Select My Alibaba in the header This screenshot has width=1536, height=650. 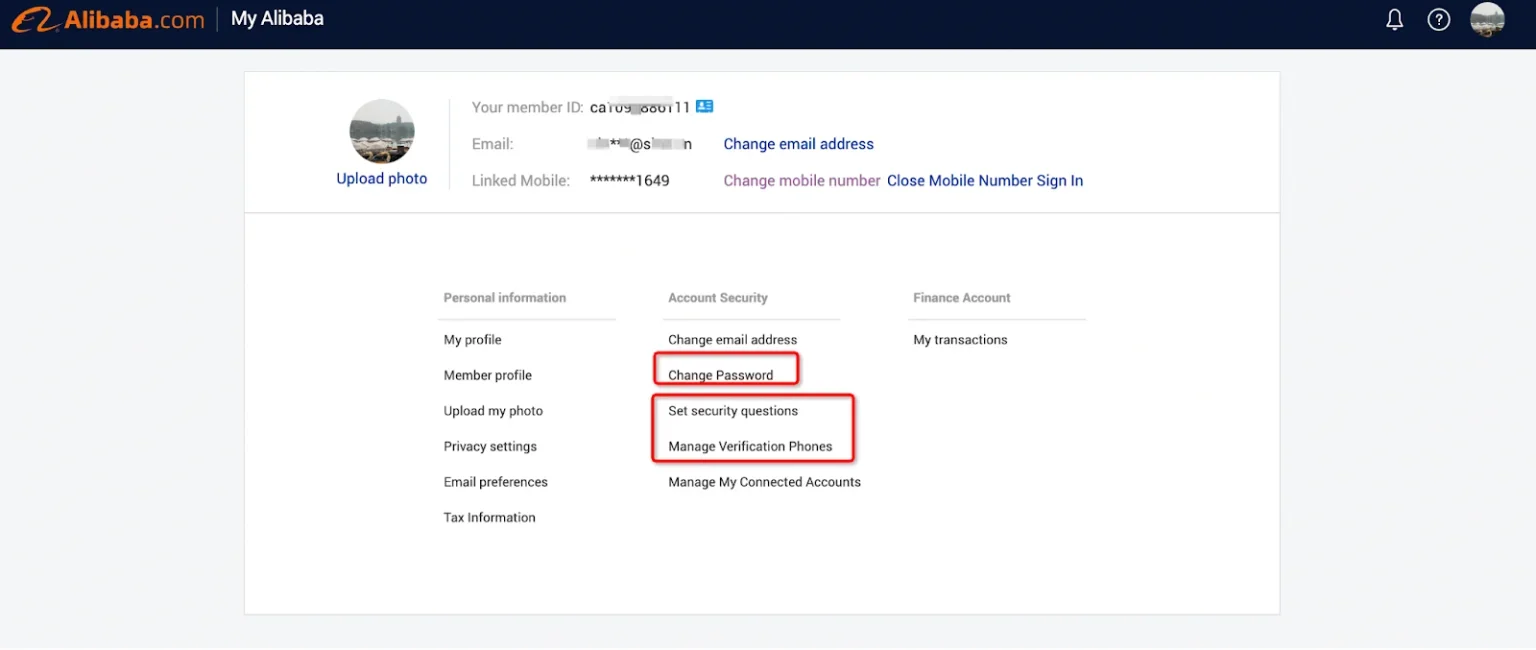coord(277,18)
